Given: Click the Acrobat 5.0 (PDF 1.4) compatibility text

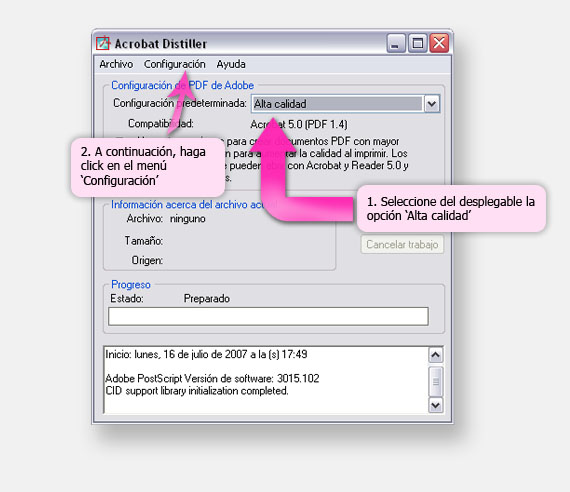Looking at the screenshot, I should click(299, 124).
